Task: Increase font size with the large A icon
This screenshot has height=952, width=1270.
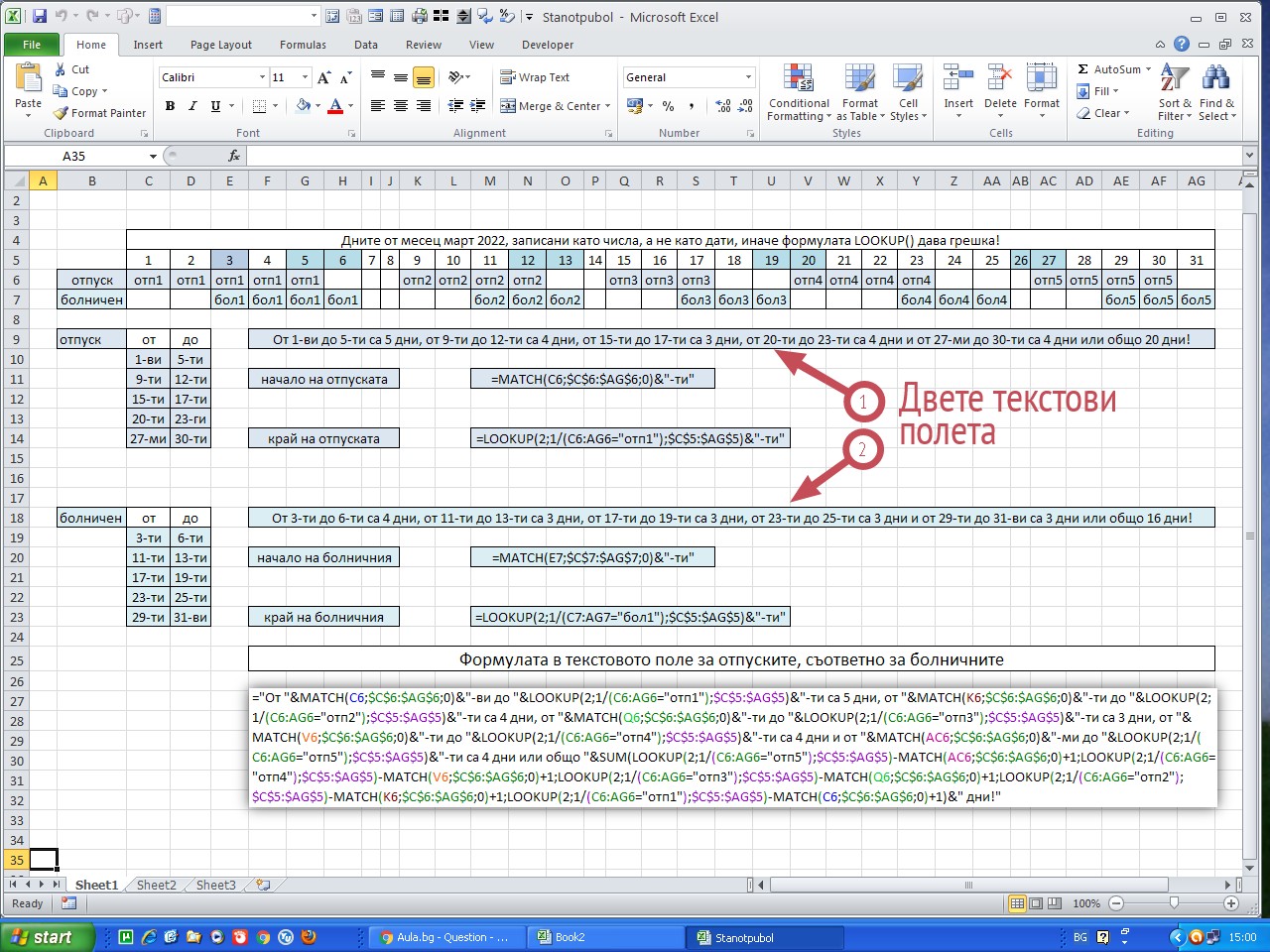Action: tap(323, 77)
